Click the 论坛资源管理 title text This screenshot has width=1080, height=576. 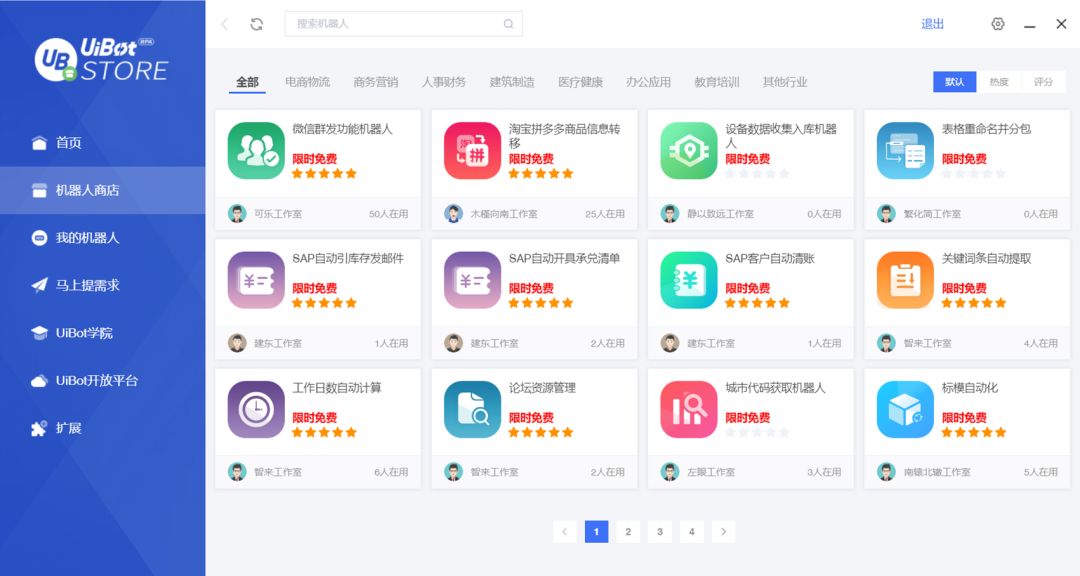542,388
